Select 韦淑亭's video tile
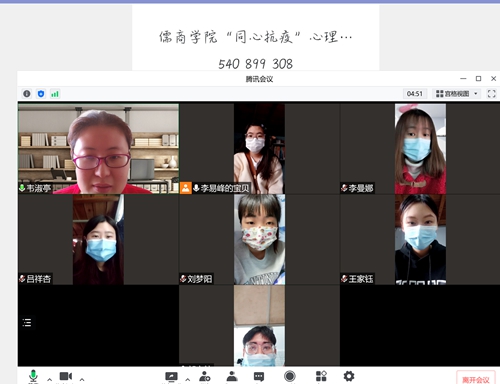The image size is (500, 384). [x=98, y=149]
